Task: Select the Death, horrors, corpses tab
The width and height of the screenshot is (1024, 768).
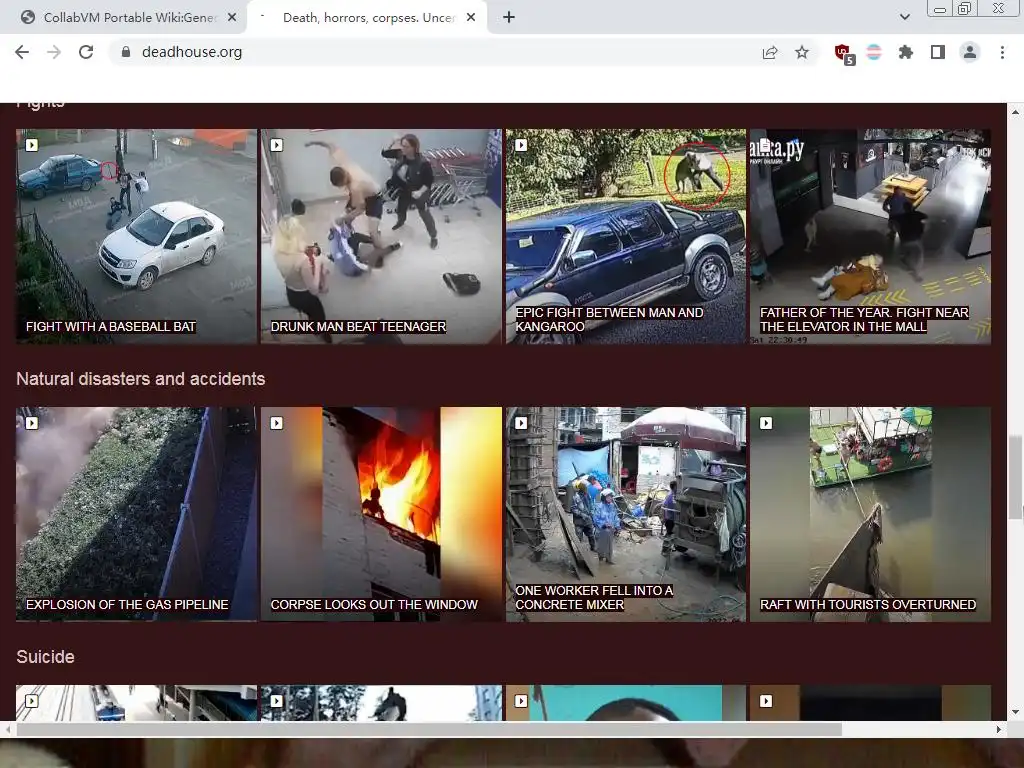Action: 366,18
